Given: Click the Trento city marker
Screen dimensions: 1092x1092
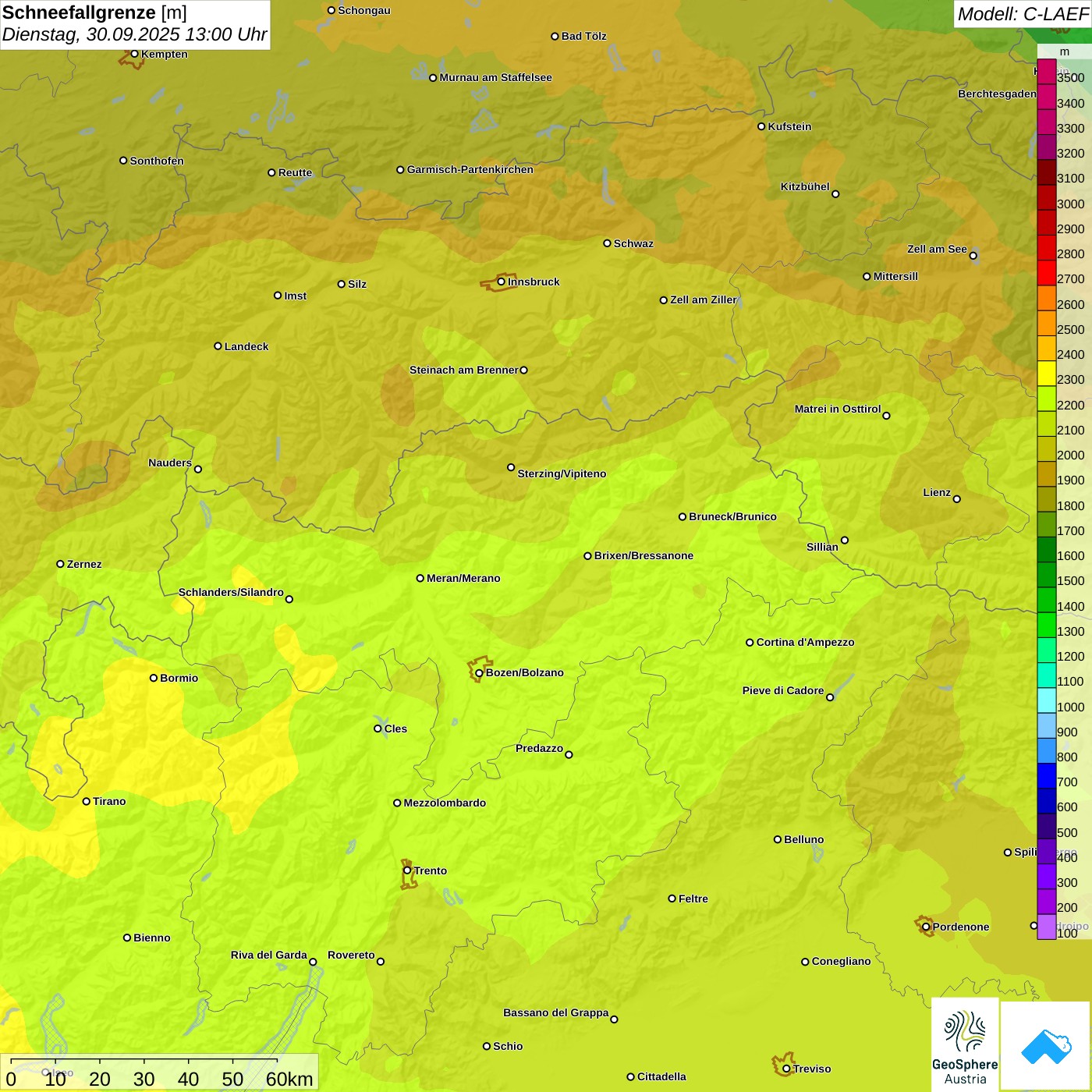Looking at the screenshot, I should point(407,870).
